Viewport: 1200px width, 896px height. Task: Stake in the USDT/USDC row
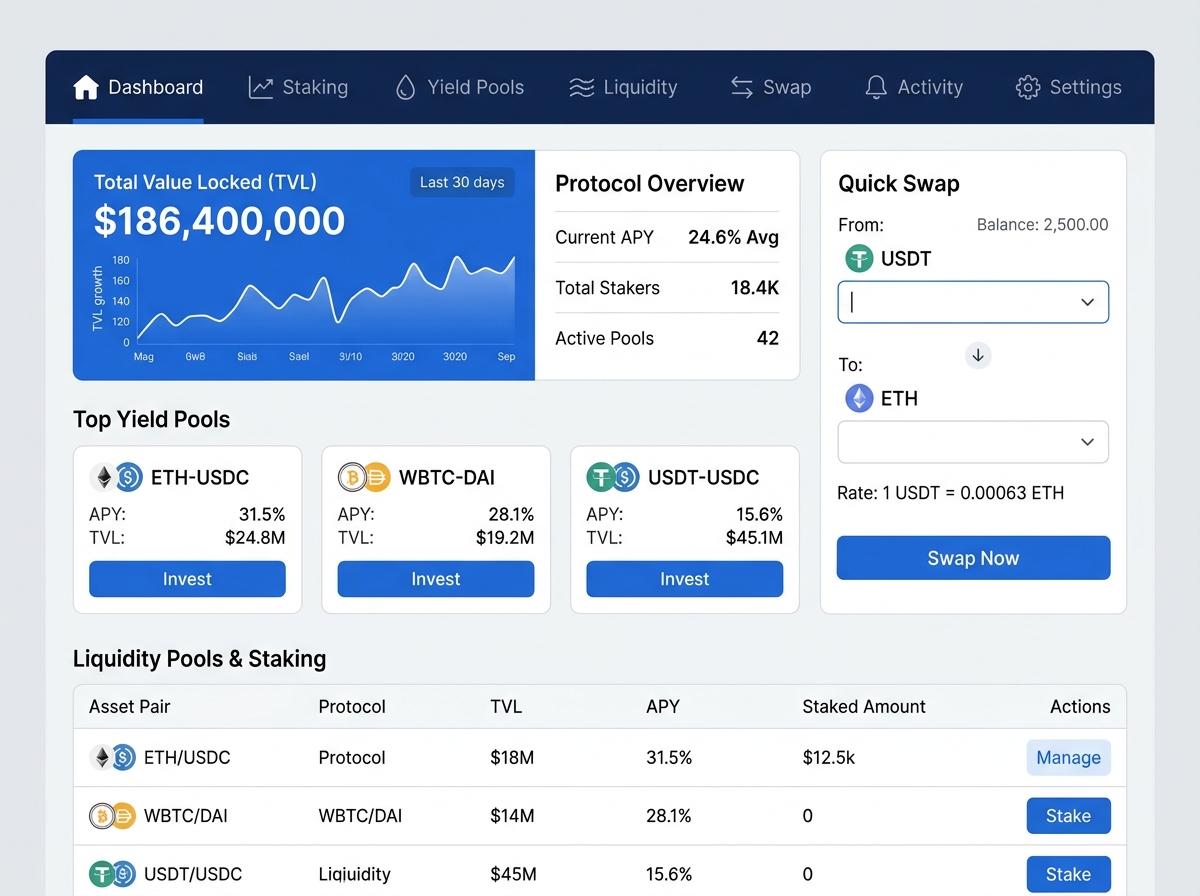point(1068,874)
